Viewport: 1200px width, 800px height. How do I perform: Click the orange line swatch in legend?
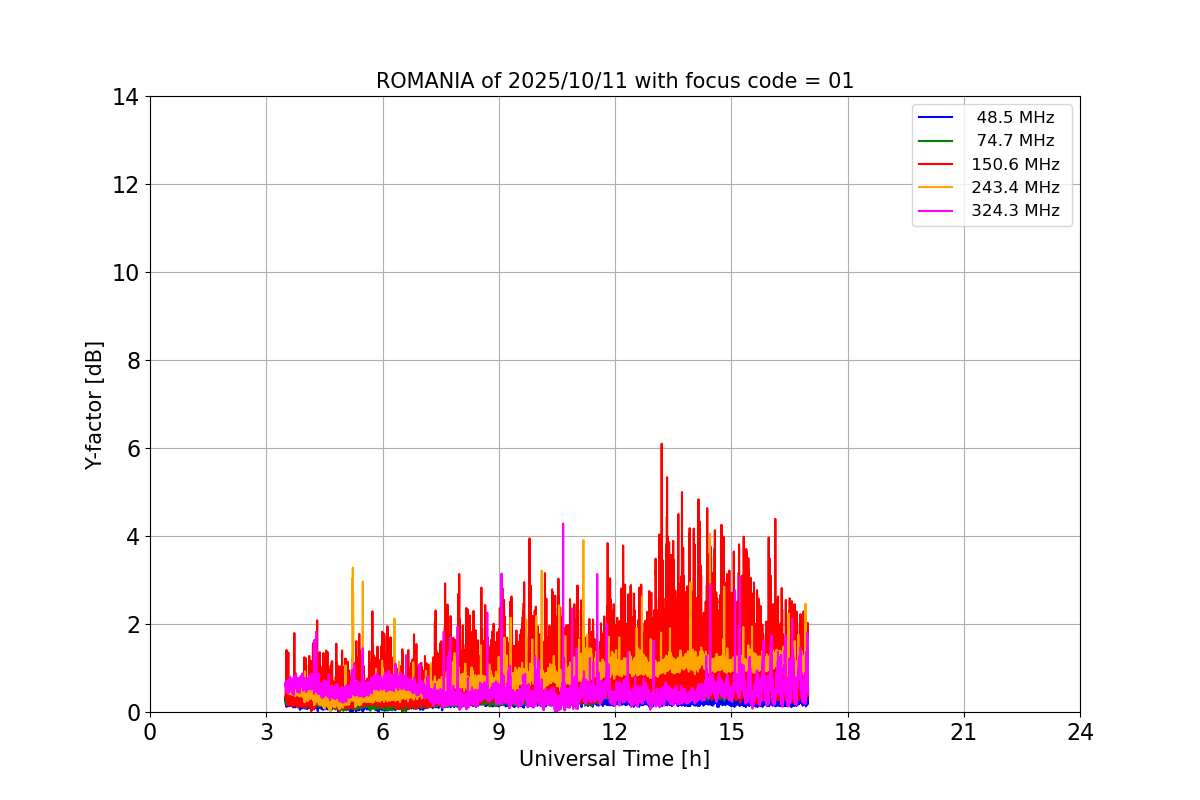pyautogui.click(x=936, y=187)
